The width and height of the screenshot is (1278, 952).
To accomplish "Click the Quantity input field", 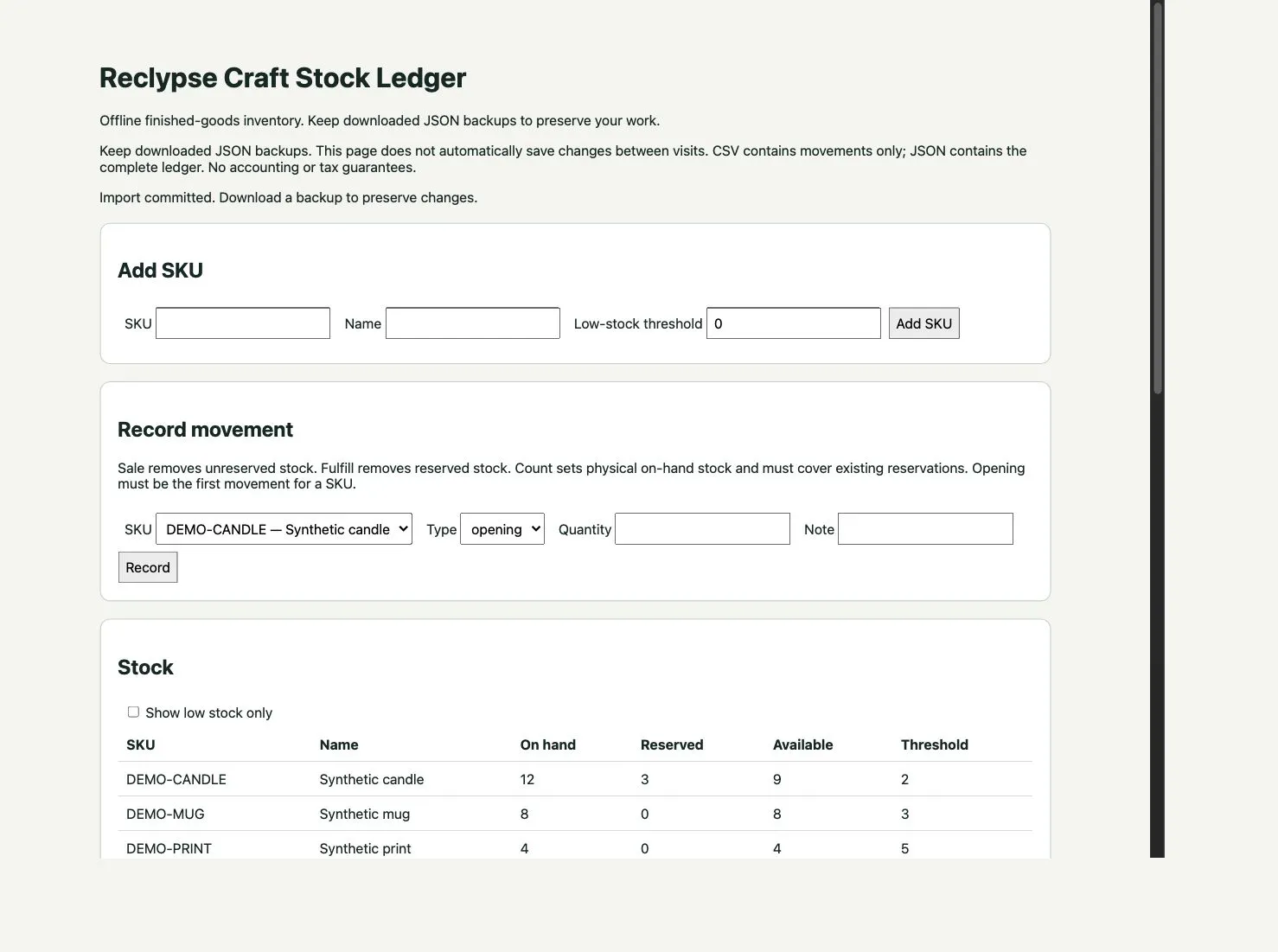I will tap(702, 529).
